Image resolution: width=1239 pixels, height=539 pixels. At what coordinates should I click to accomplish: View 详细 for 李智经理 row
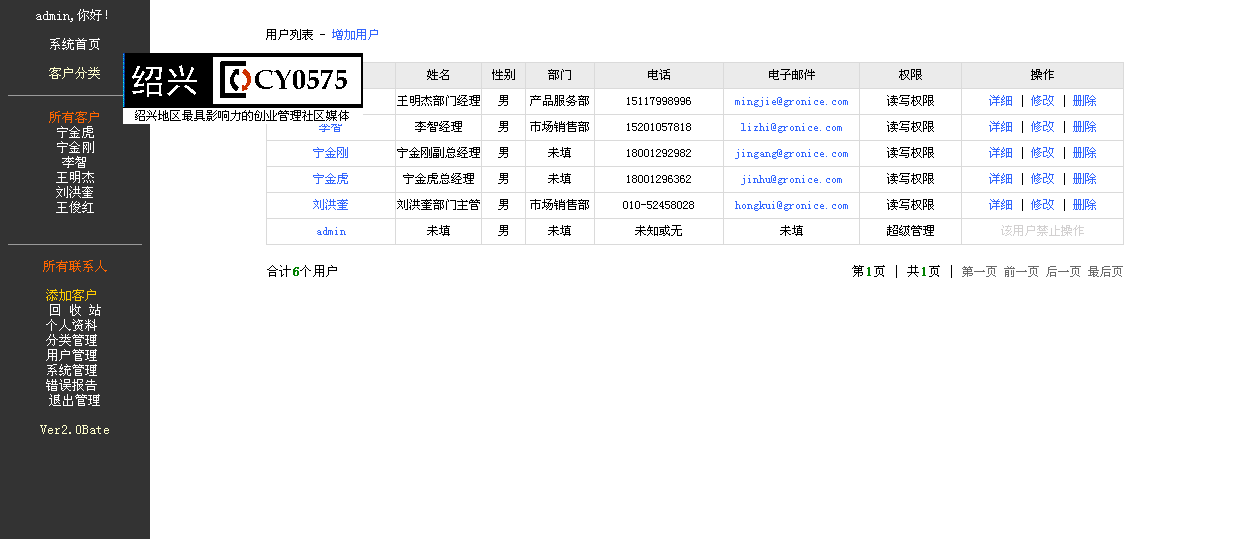point(1001,127)
